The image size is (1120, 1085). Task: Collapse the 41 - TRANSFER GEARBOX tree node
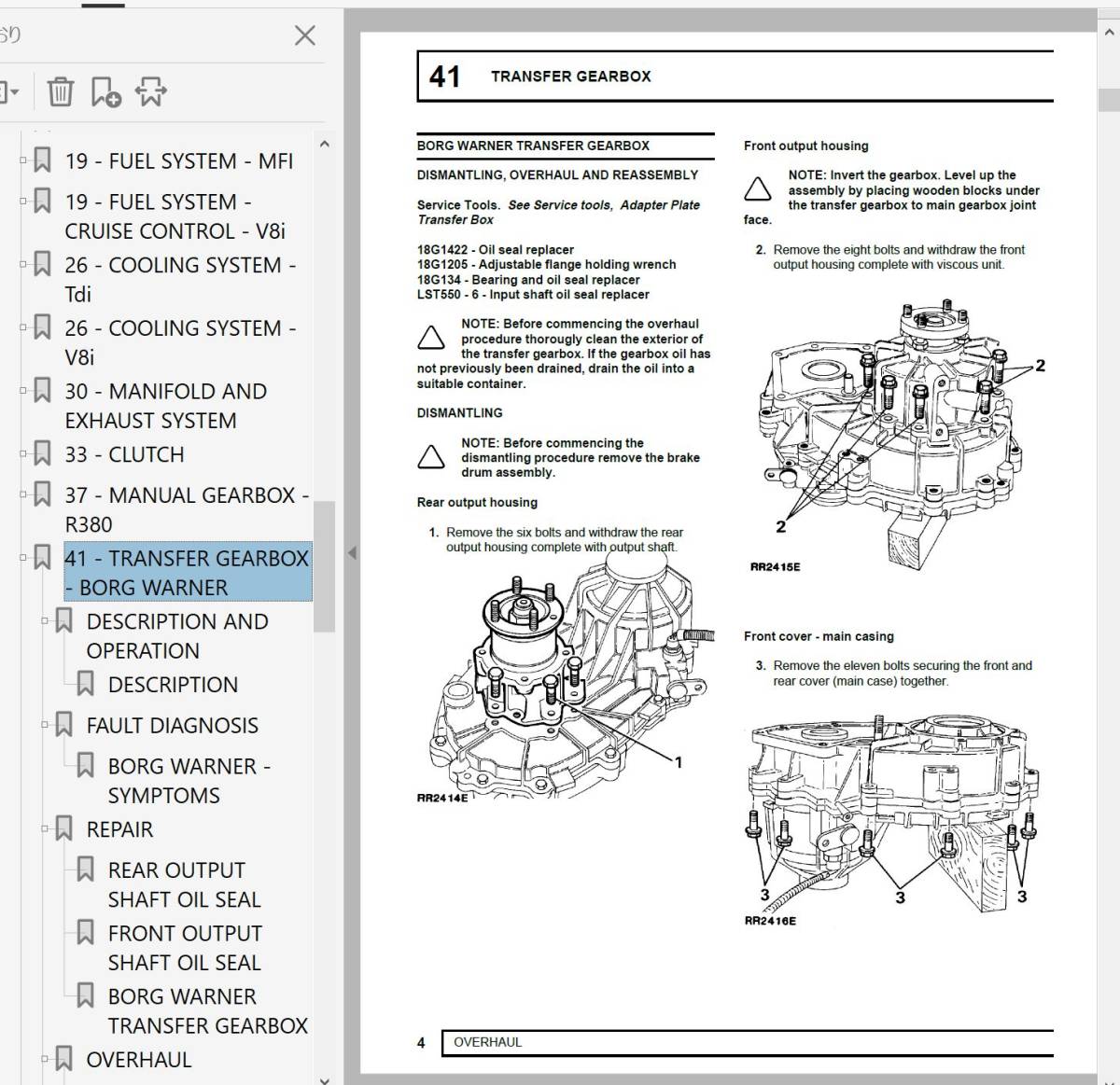click(x=23, y=558)
